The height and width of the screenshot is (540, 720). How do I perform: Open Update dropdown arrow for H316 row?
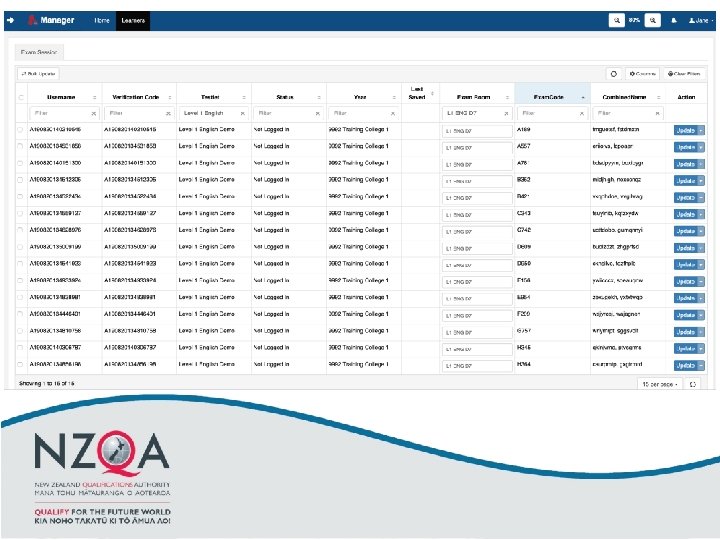tap(701, 349)
